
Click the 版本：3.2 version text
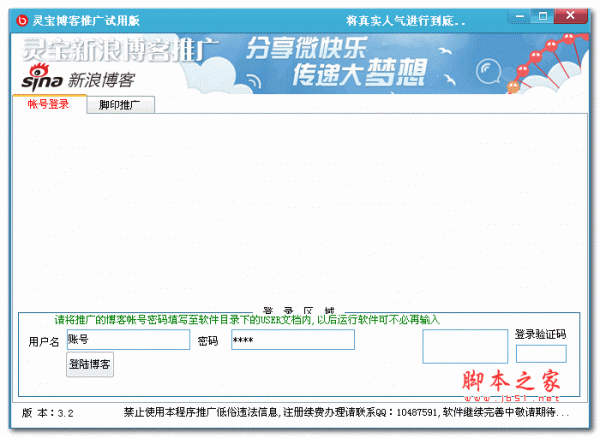[x=47, y=413]
